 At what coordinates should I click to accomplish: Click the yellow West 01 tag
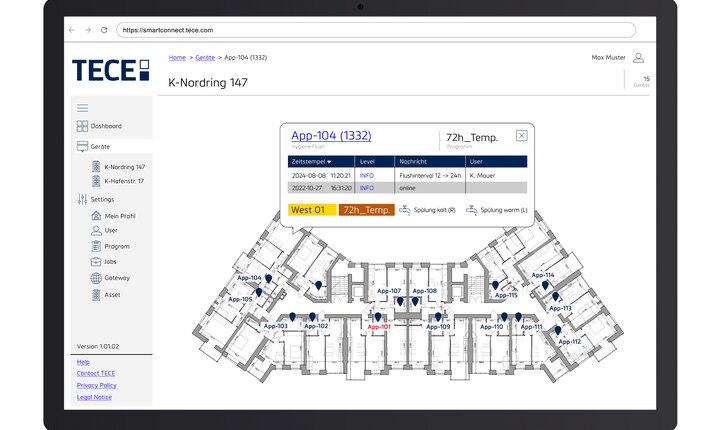(x=309, y=210)
